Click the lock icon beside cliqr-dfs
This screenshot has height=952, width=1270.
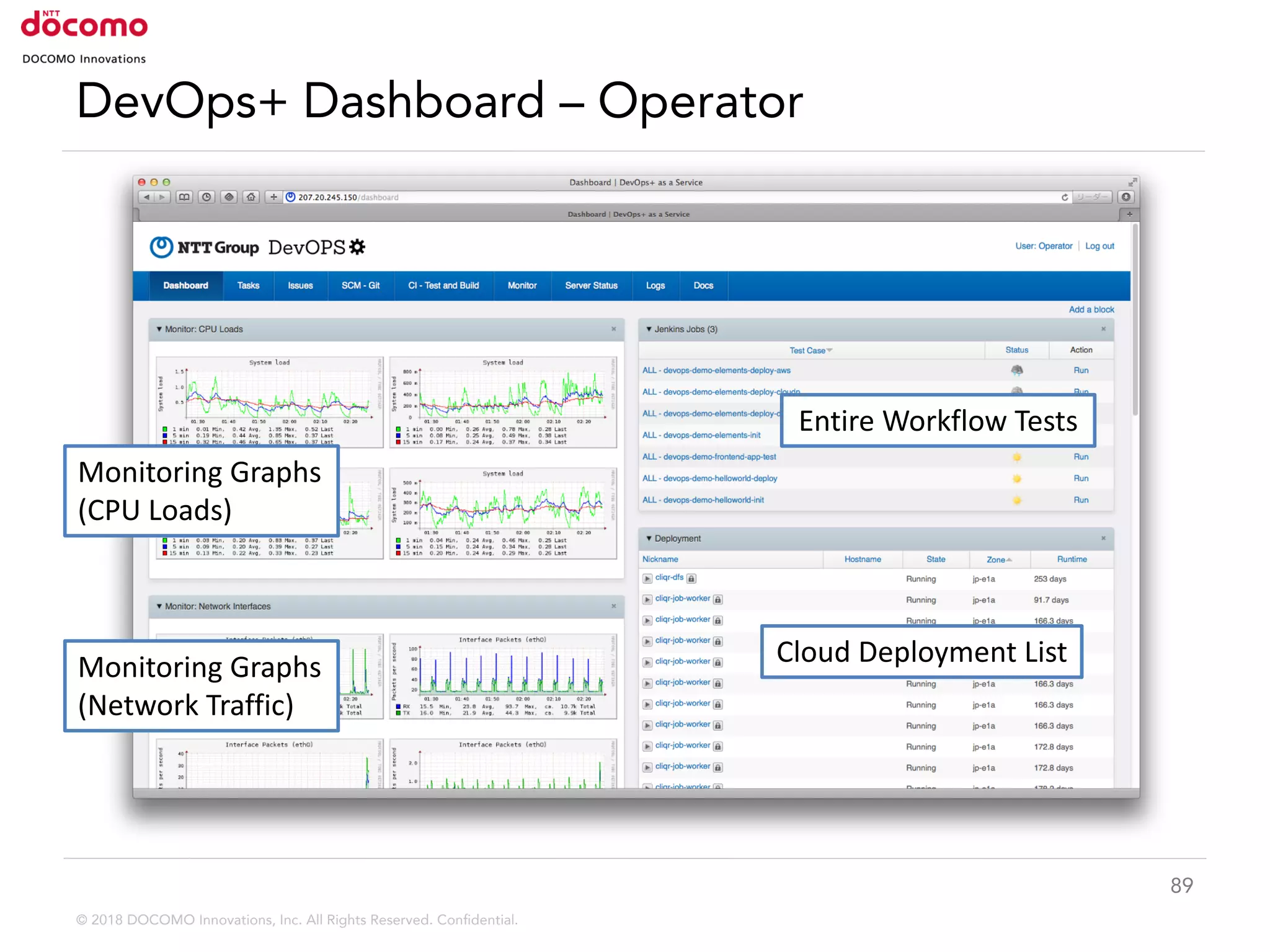pos(691,578)
